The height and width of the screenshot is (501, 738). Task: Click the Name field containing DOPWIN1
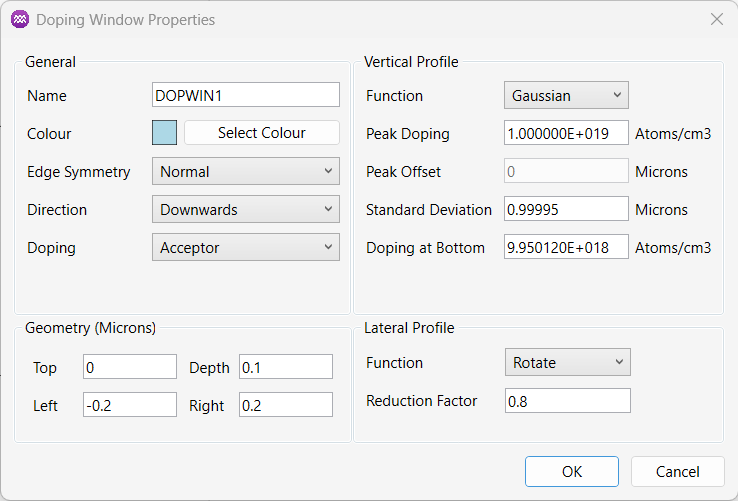click(246, 95)
